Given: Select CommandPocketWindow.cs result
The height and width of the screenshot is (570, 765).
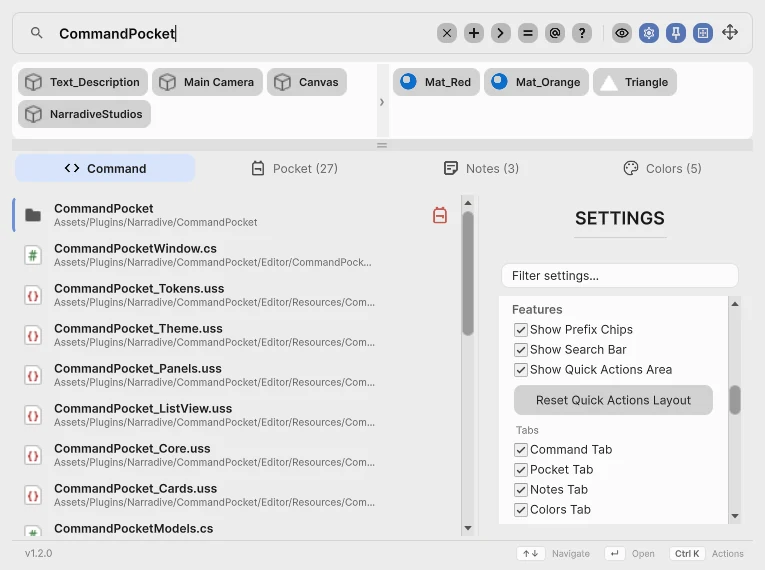Looking at the screenshot, I should [234, 255].
